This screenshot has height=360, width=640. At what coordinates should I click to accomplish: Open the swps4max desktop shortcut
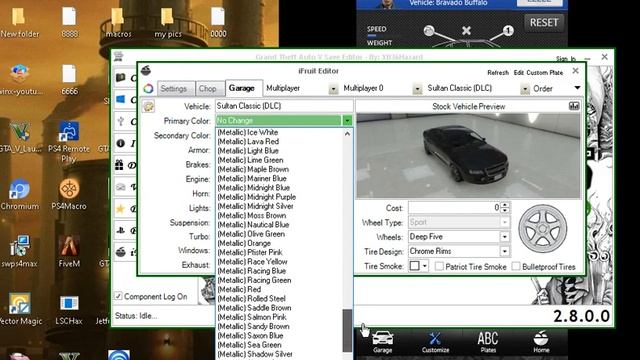[19, 252]
